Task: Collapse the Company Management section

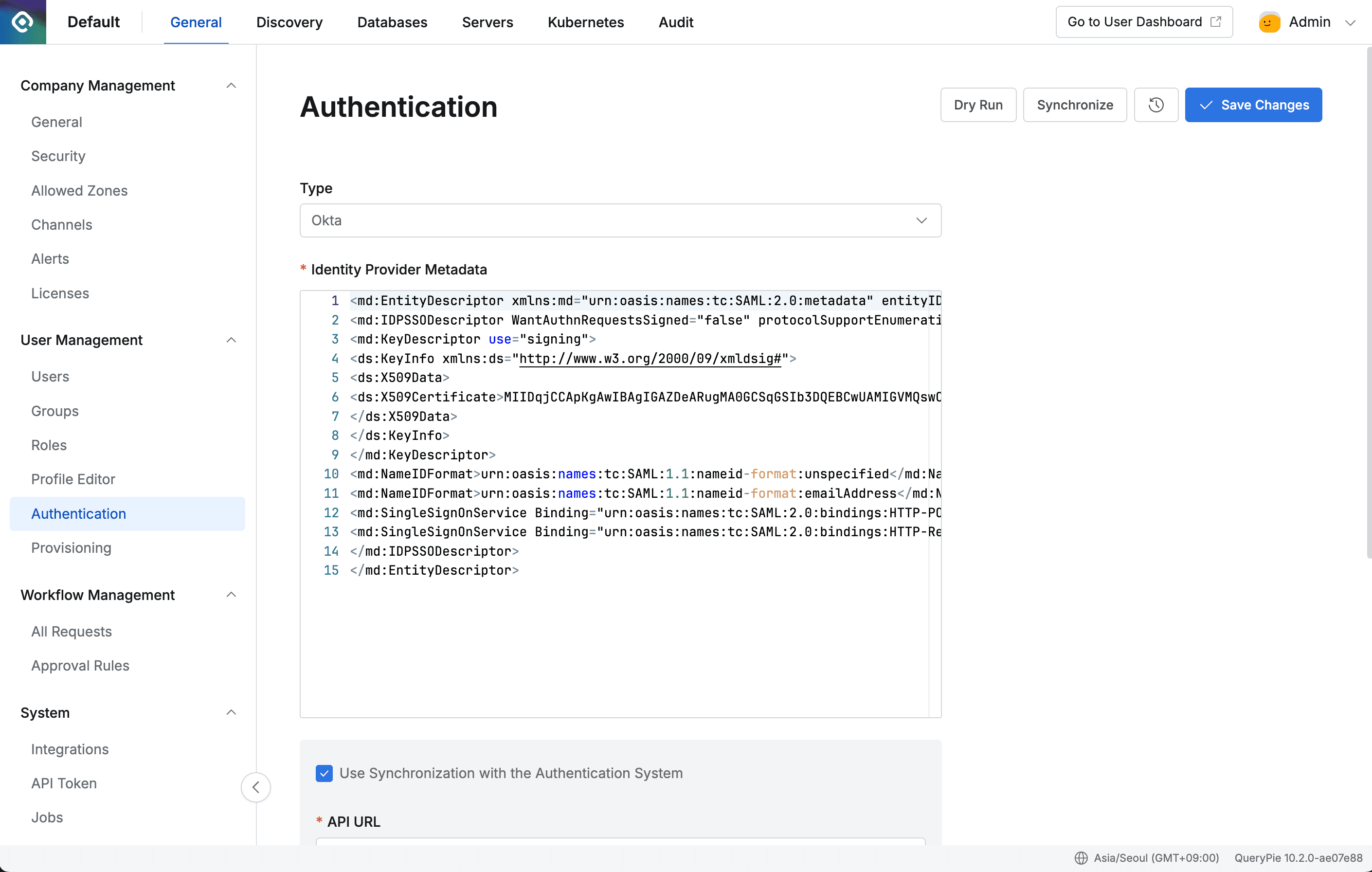Action: [x=231, y=85]
